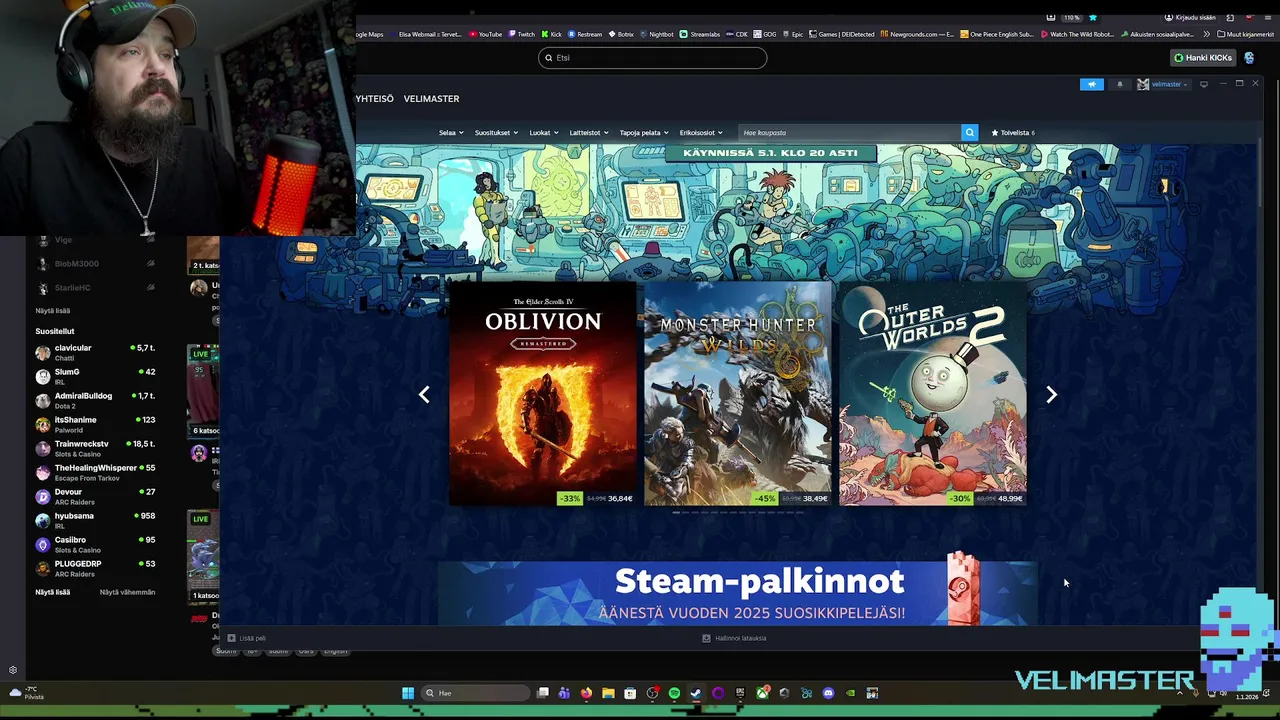Click the Windows Start button

(x=408, y=693)
